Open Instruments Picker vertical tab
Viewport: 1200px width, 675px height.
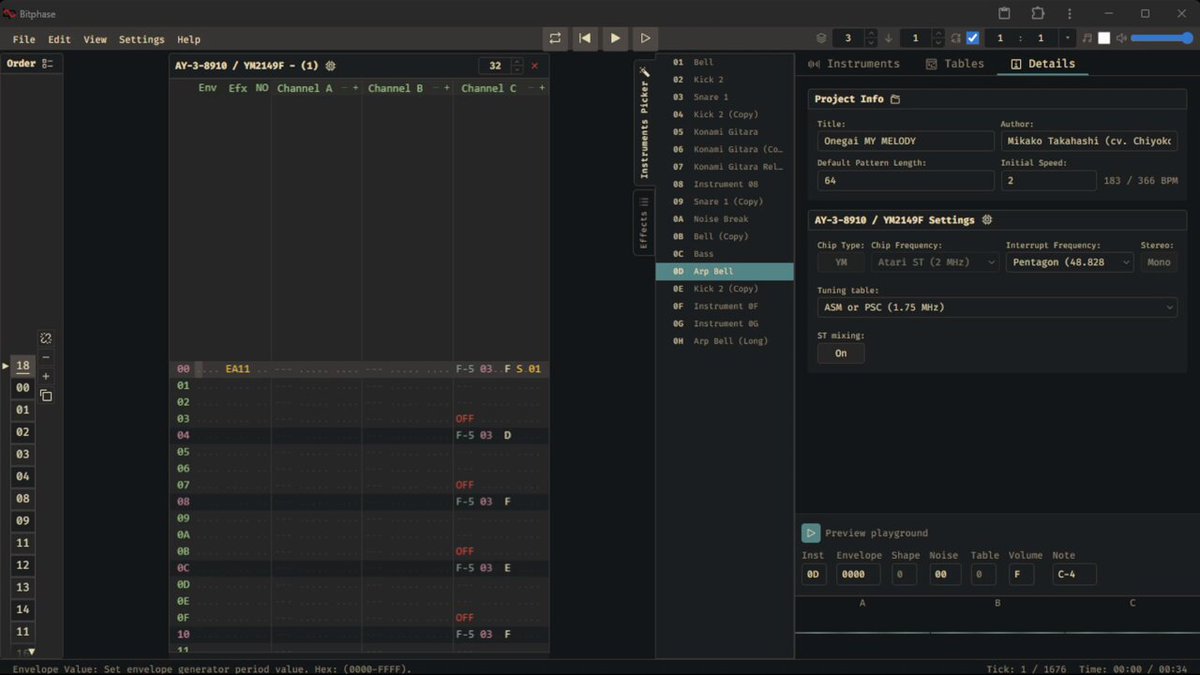click(644, 121)
